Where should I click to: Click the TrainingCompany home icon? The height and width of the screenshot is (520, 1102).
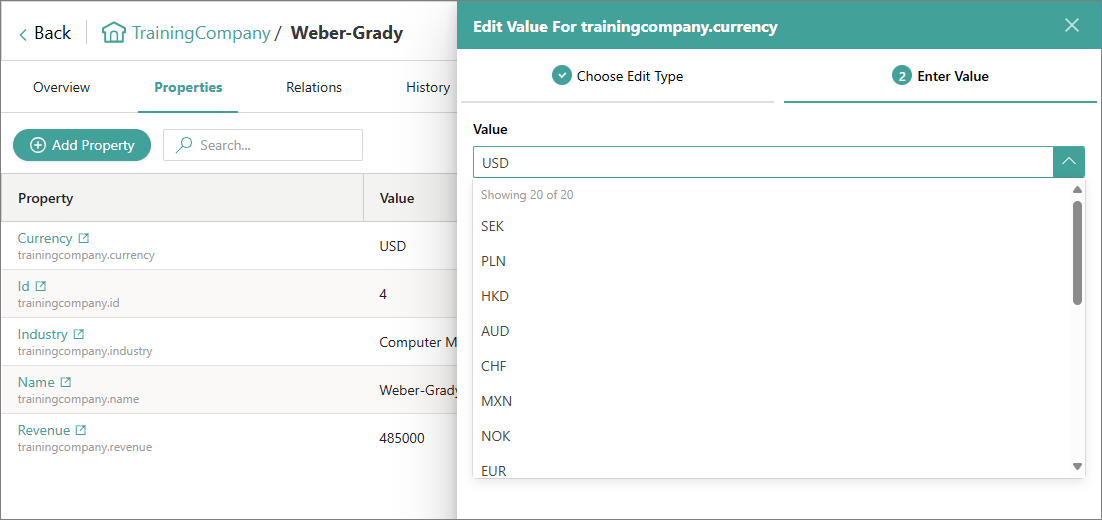point(113,32)
